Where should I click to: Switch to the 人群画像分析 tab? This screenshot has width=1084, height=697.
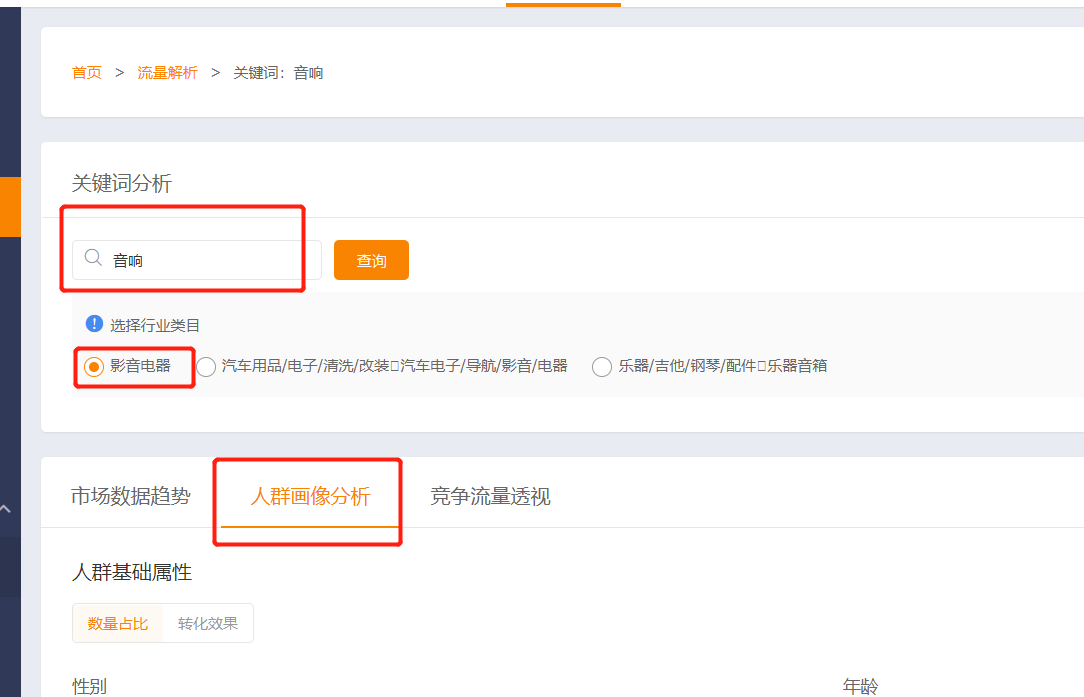coord(310,496)
